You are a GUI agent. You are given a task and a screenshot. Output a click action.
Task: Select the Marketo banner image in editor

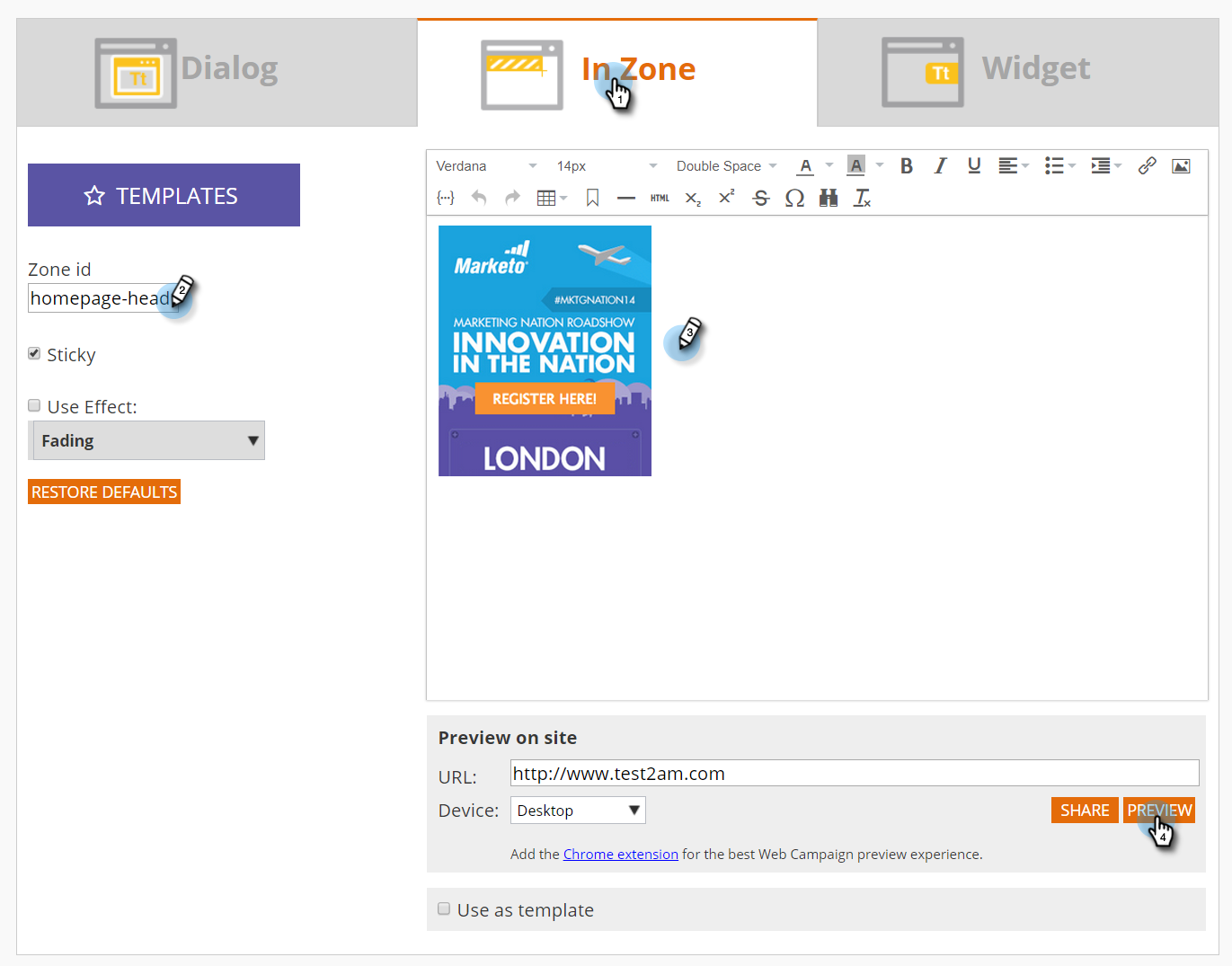point(545,350)
